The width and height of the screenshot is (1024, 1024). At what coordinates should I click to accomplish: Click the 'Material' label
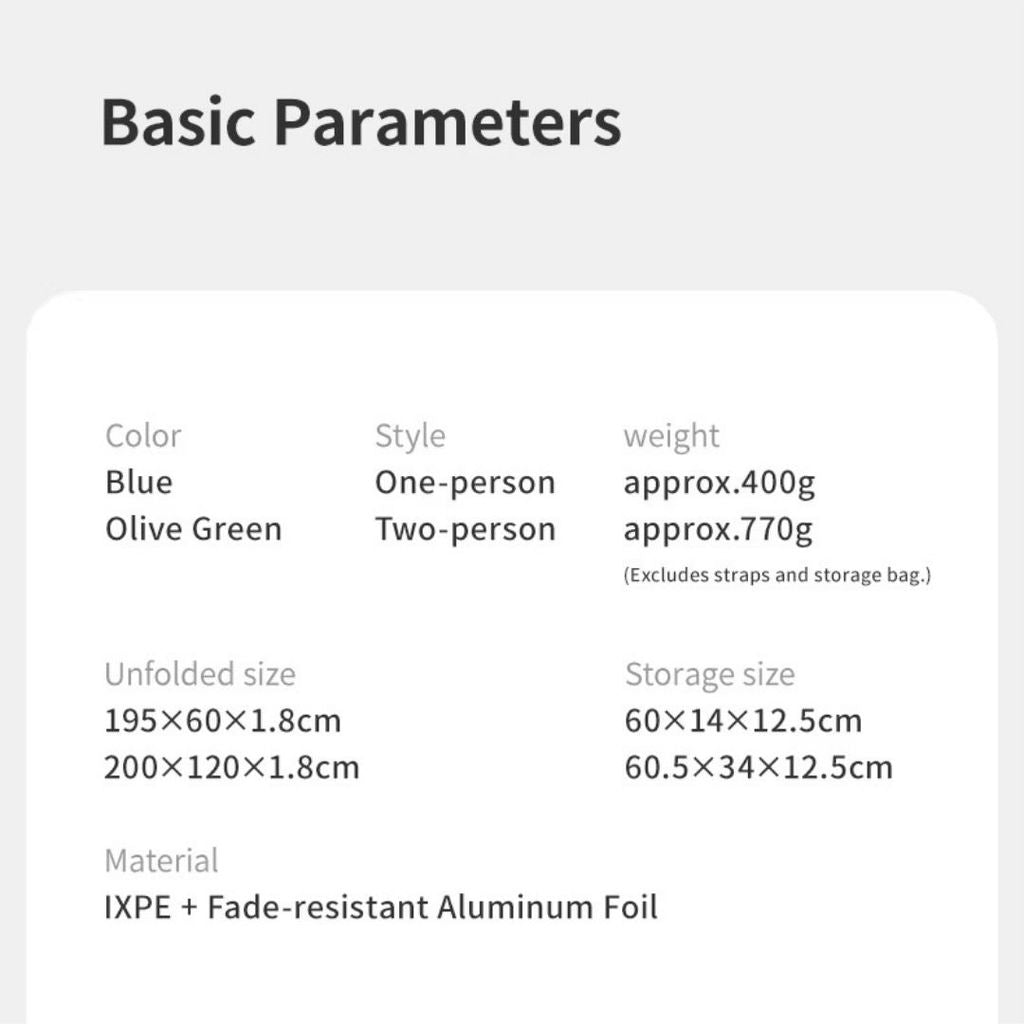pyautogui.click(x=161, y=860)
